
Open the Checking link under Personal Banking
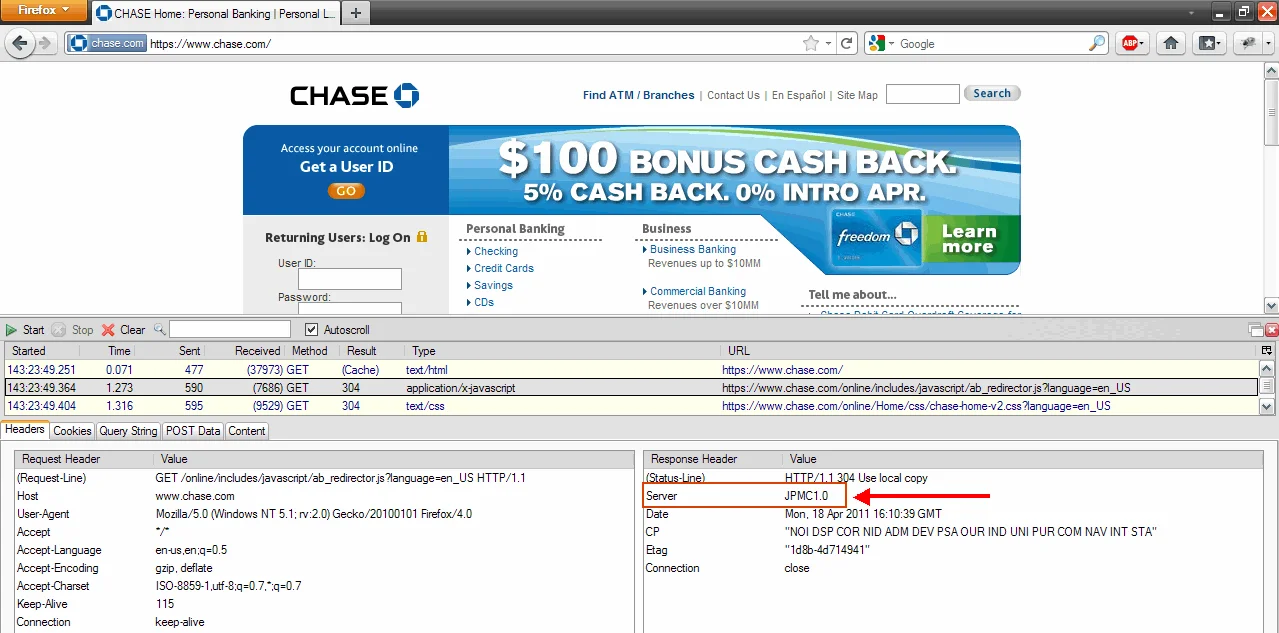click(x=496, y=251)
